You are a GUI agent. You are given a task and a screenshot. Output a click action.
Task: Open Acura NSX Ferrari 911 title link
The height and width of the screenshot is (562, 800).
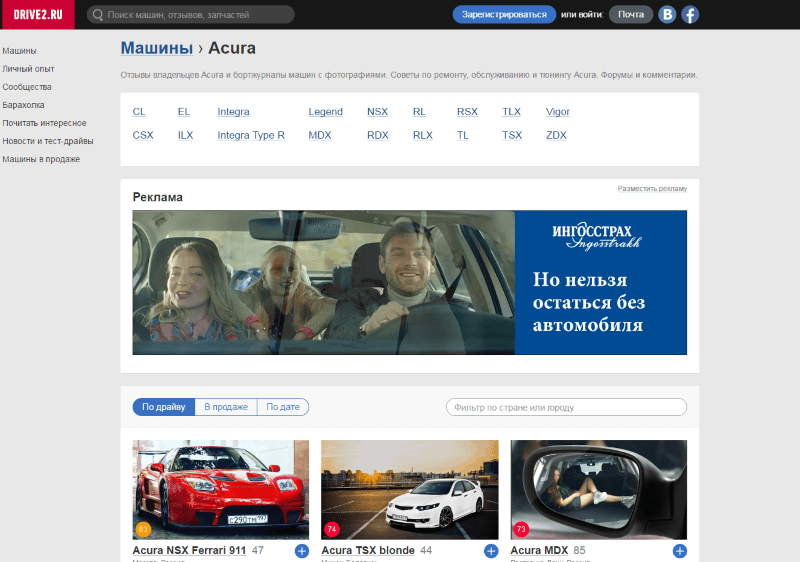189,551
